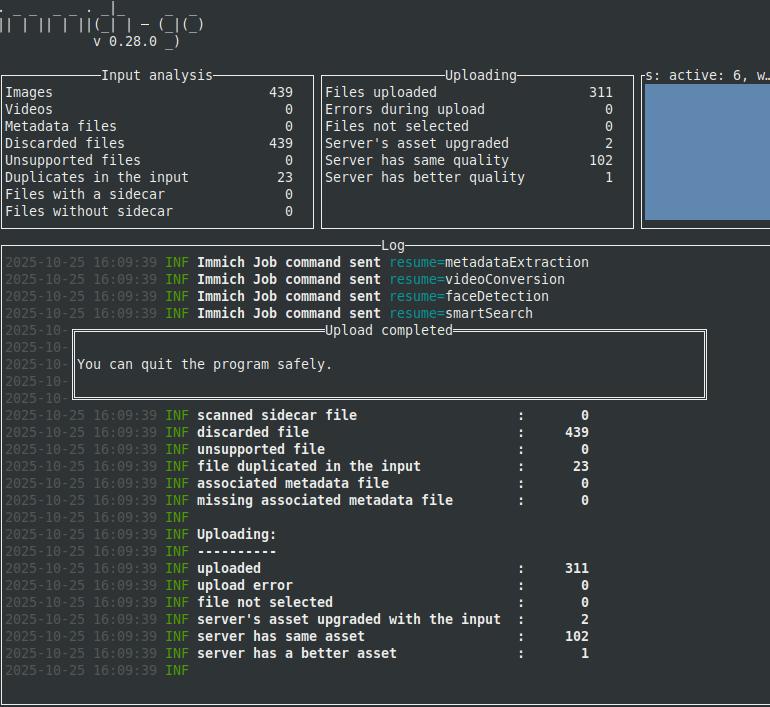Click 'Discarded files' in Input analysis panel

point(65,143)
